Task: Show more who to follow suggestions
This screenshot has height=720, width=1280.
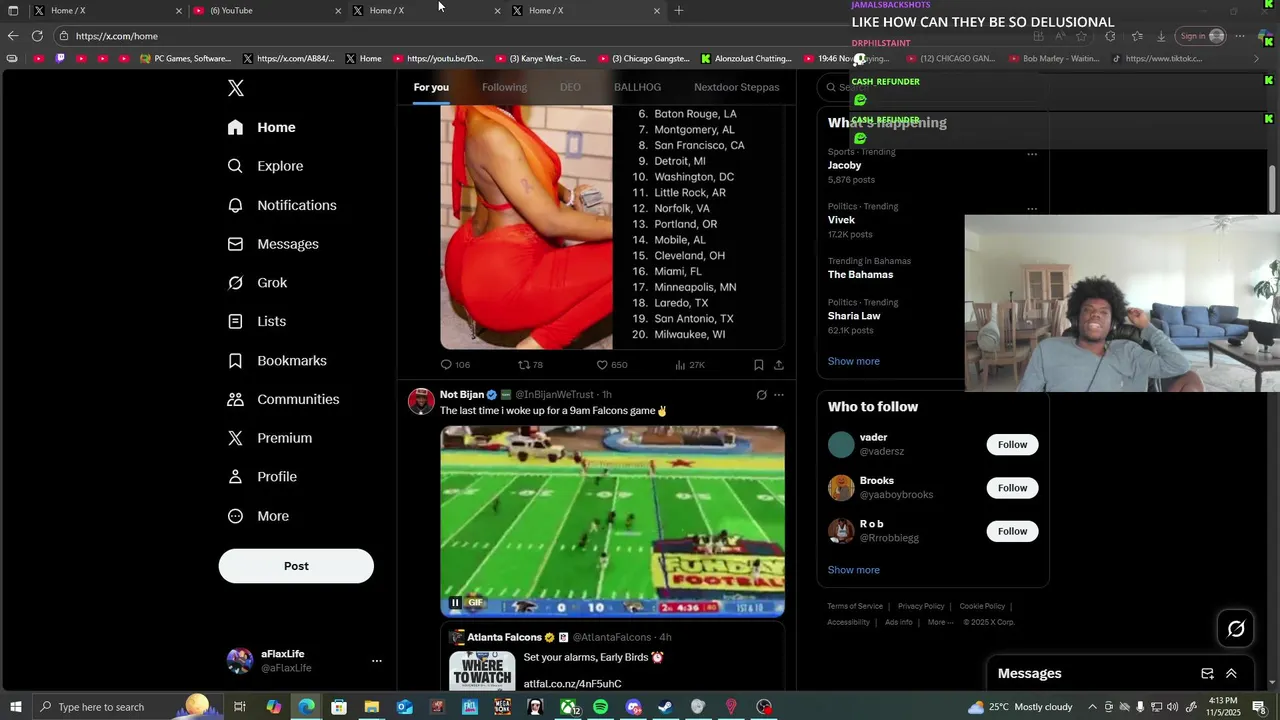Action: tap(853, 570)
